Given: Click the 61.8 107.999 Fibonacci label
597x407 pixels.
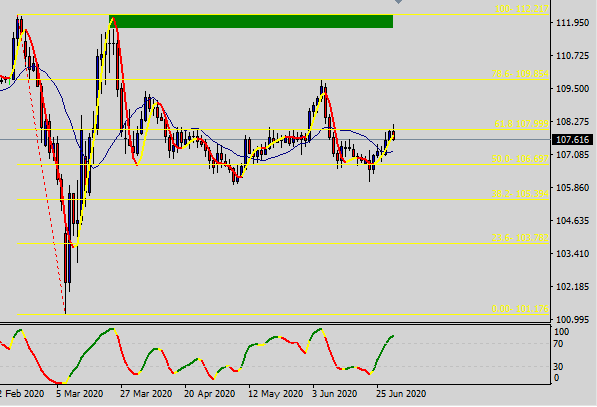Looking at the screenshot, I should pos(522,124).
